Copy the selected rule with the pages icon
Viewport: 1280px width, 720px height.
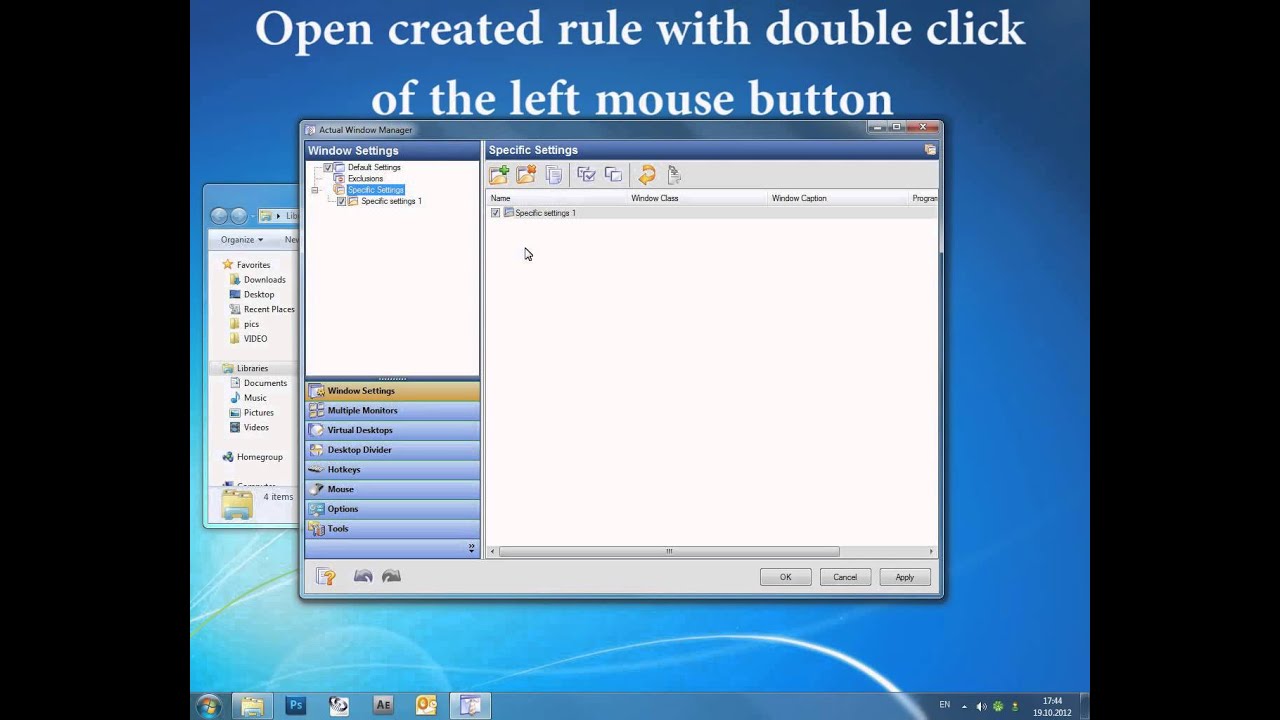554,175
